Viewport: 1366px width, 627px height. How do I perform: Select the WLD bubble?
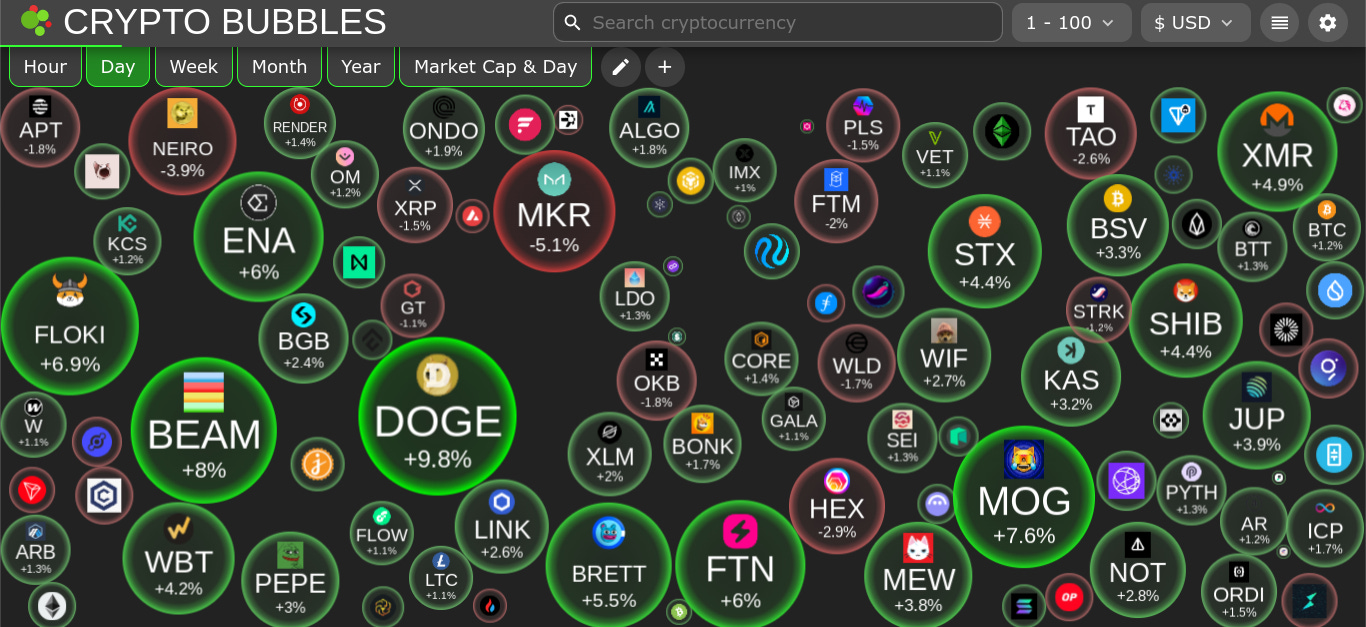857,363
